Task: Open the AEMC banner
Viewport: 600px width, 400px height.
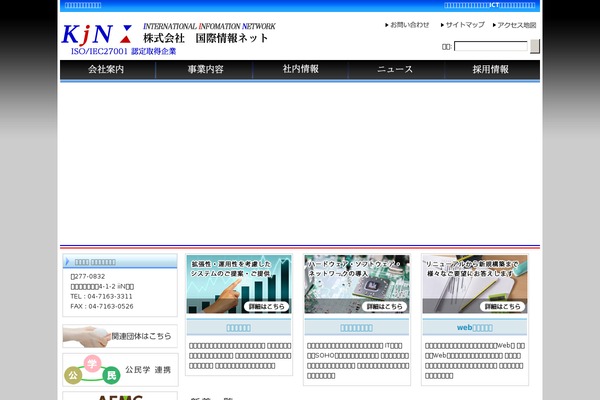Action: 120,396
